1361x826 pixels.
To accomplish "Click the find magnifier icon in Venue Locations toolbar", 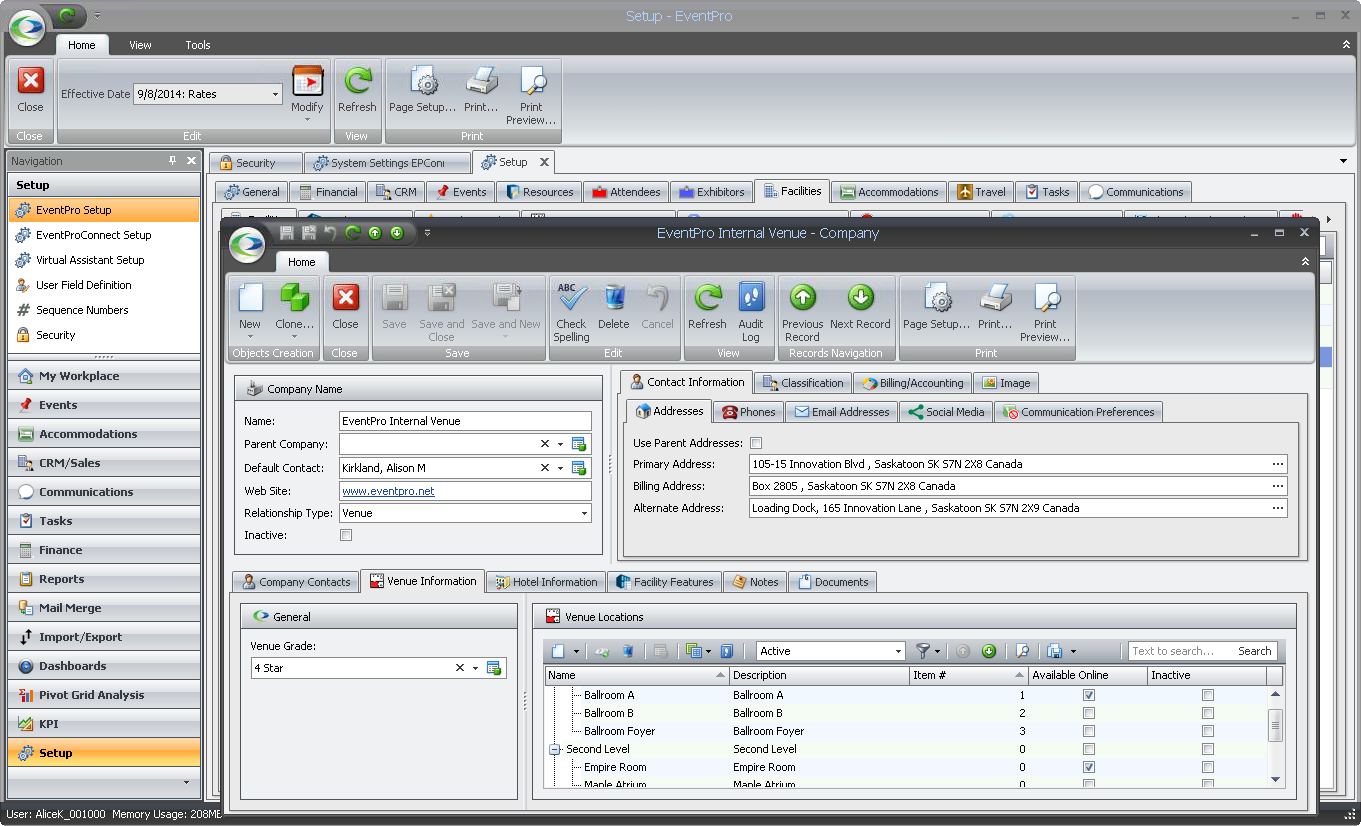I will click(1022, 651).
